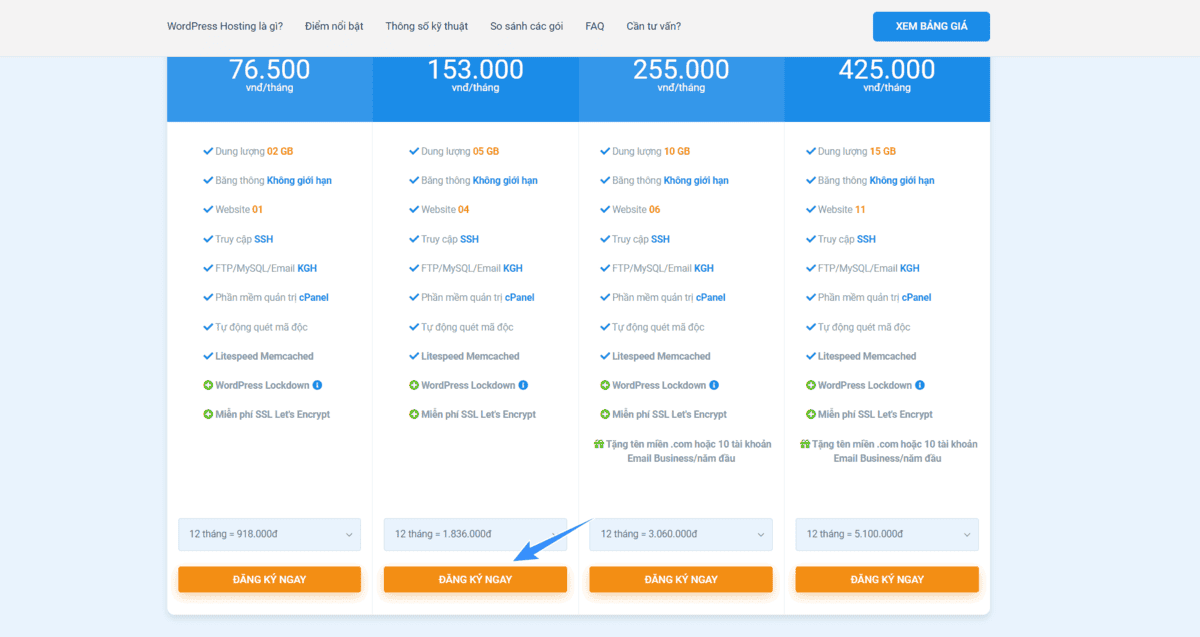Click ĐĂNG KÝ NGAY for the 76.500 plan
Viewport: 1200px width, 637px height.
(x=270, y=579)
